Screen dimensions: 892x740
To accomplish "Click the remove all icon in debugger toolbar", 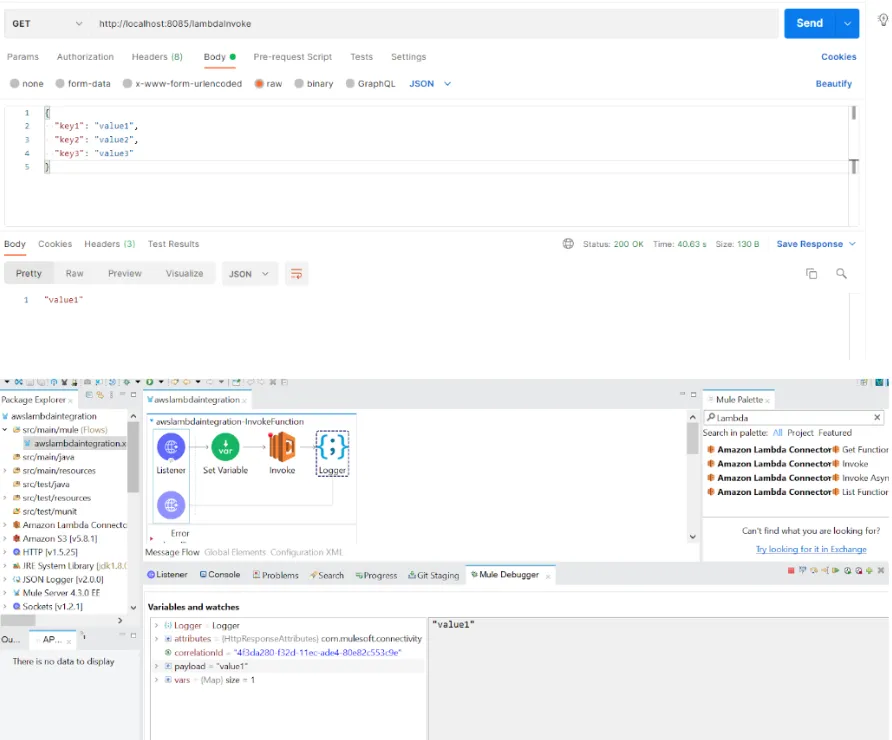I will [881, 570].
